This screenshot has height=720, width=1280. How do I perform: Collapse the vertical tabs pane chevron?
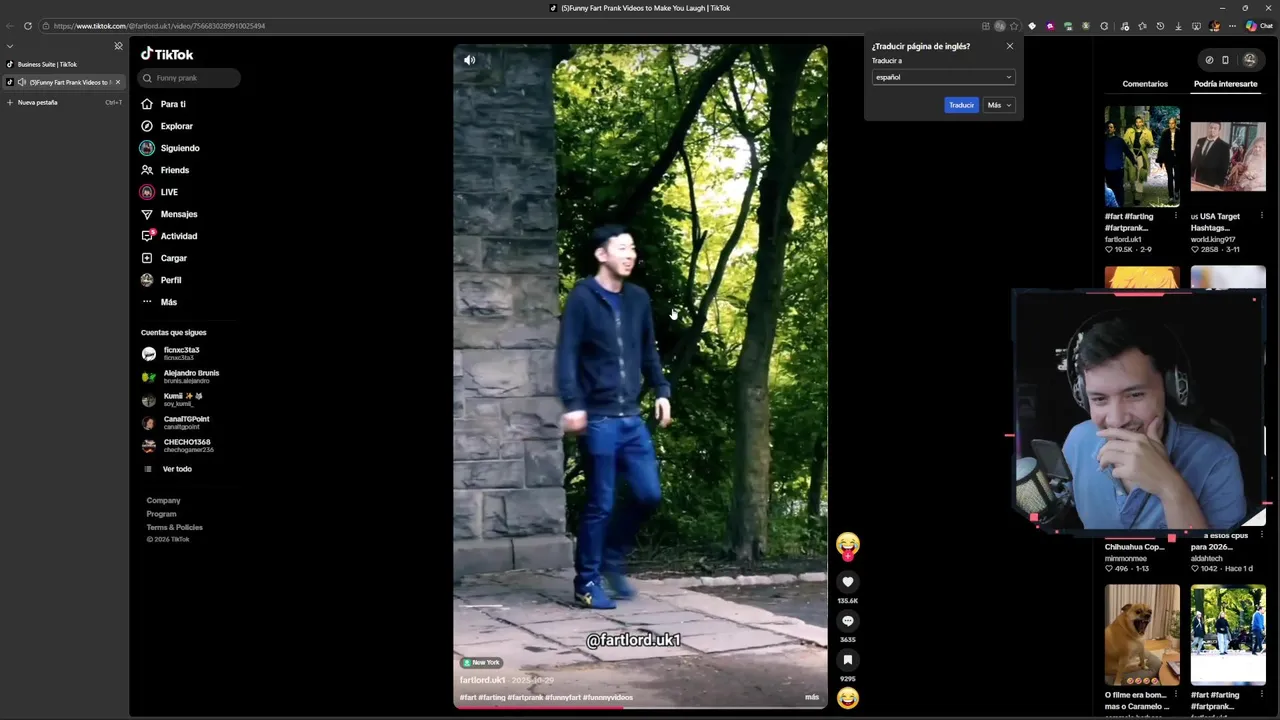[x=10, y=46]
